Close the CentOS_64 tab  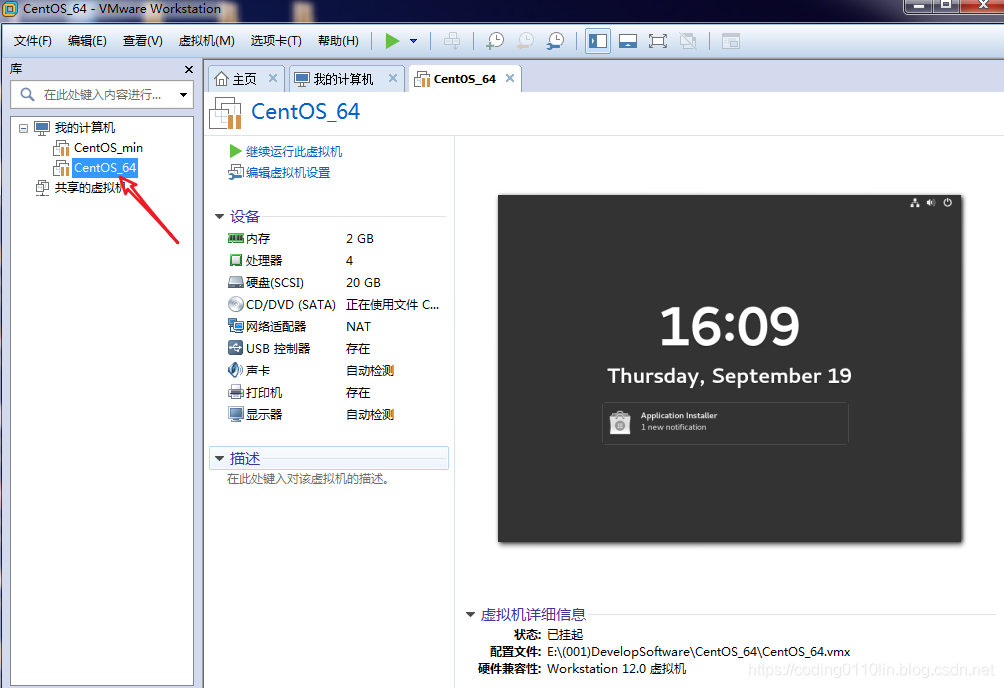tap(510, 78)
